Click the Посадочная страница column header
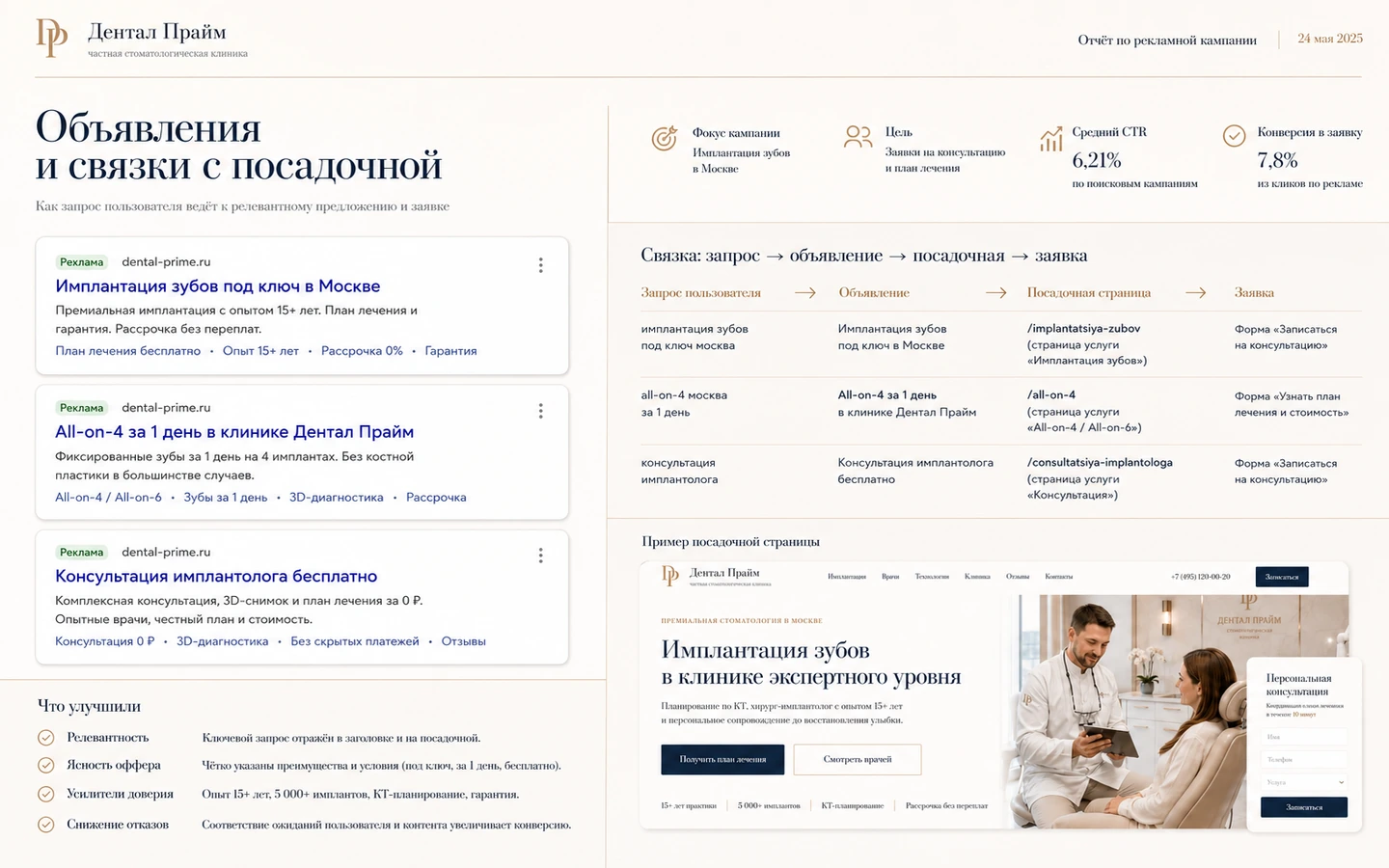The image size is (1389, 868). [x=1089, y=293]
